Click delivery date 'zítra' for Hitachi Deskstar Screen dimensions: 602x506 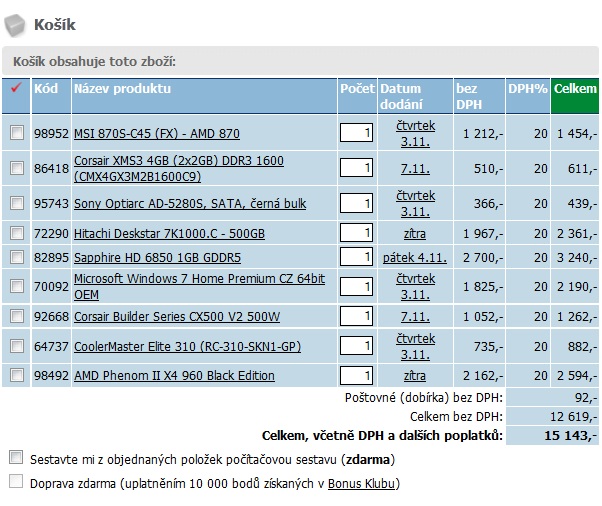415,233
